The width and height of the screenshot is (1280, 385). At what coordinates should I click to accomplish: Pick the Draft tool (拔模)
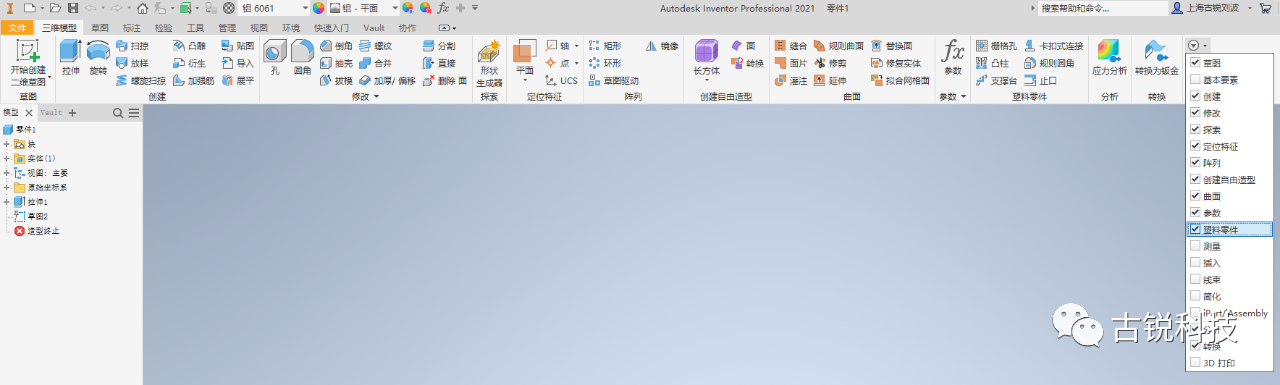click(x=336, y=80)
